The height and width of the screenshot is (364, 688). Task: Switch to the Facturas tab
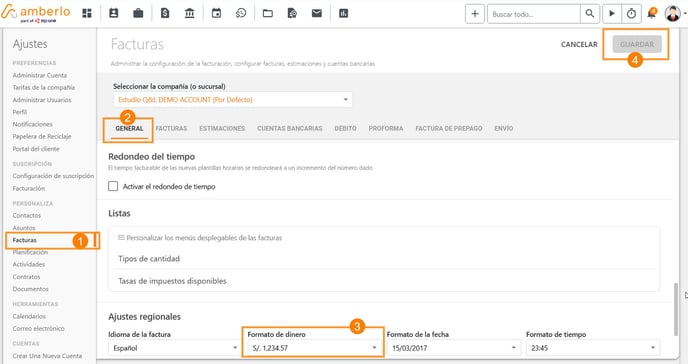171,128
